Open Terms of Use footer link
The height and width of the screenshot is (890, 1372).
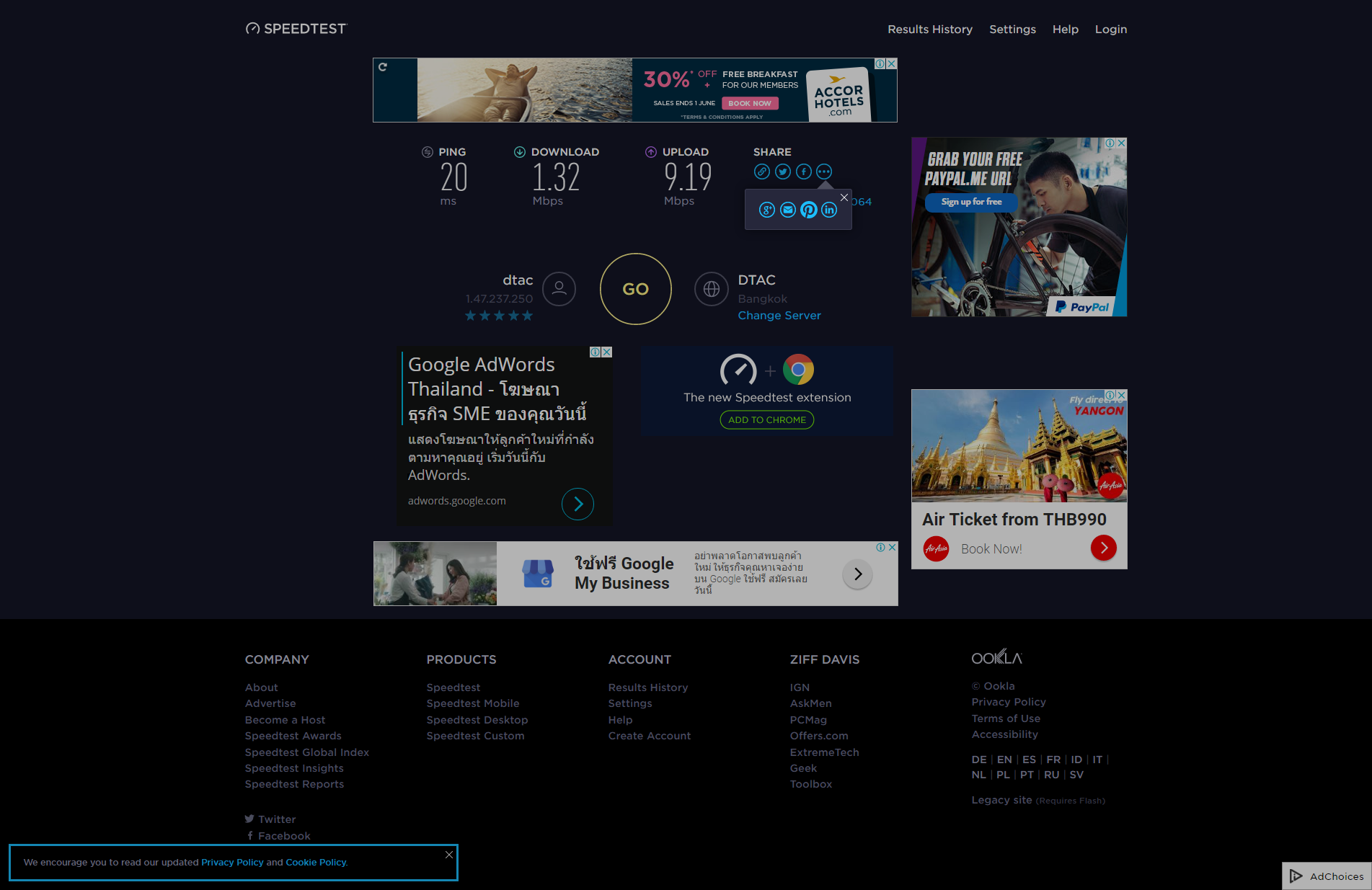(x=1006, y=718)
